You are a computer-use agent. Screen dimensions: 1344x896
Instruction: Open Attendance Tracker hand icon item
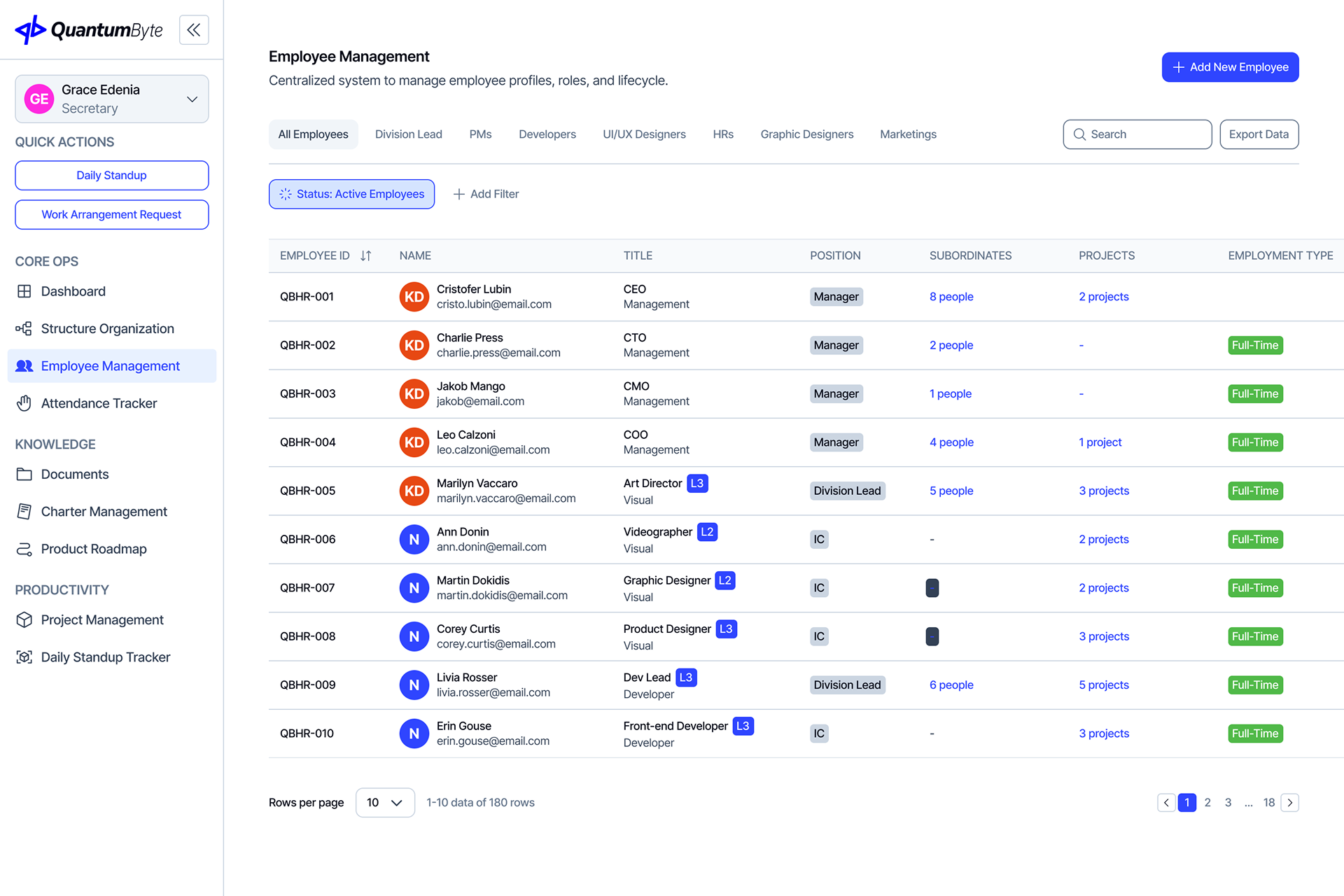point(24,403)
